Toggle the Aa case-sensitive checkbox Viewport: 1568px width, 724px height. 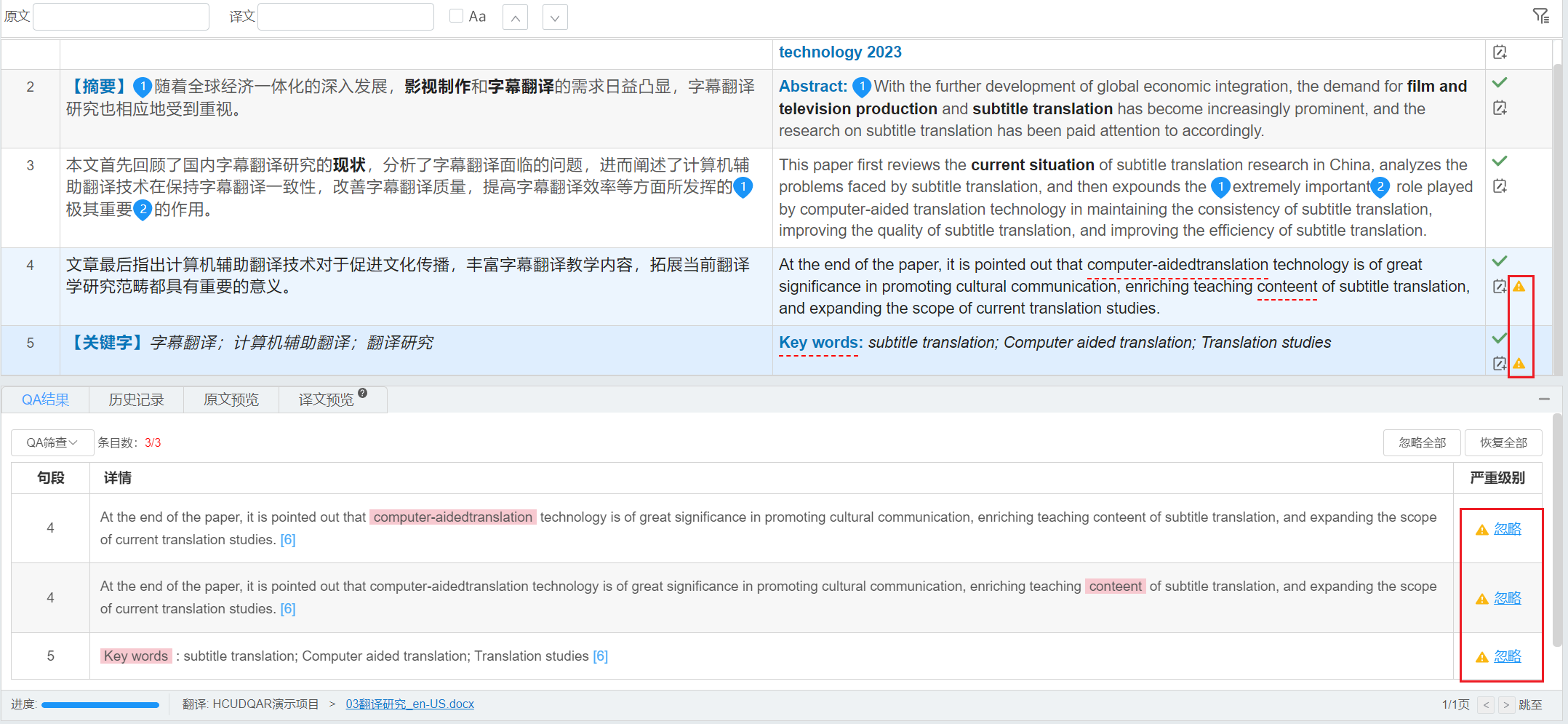click(456, 16)
